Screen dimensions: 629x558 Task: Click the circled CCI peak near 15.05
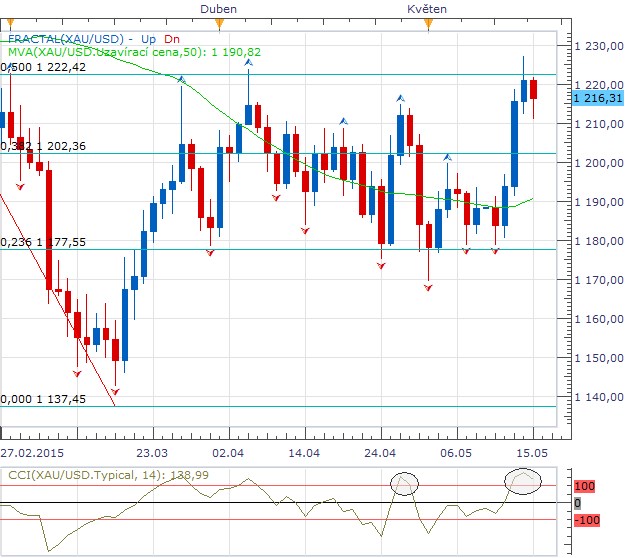[523, 481]
